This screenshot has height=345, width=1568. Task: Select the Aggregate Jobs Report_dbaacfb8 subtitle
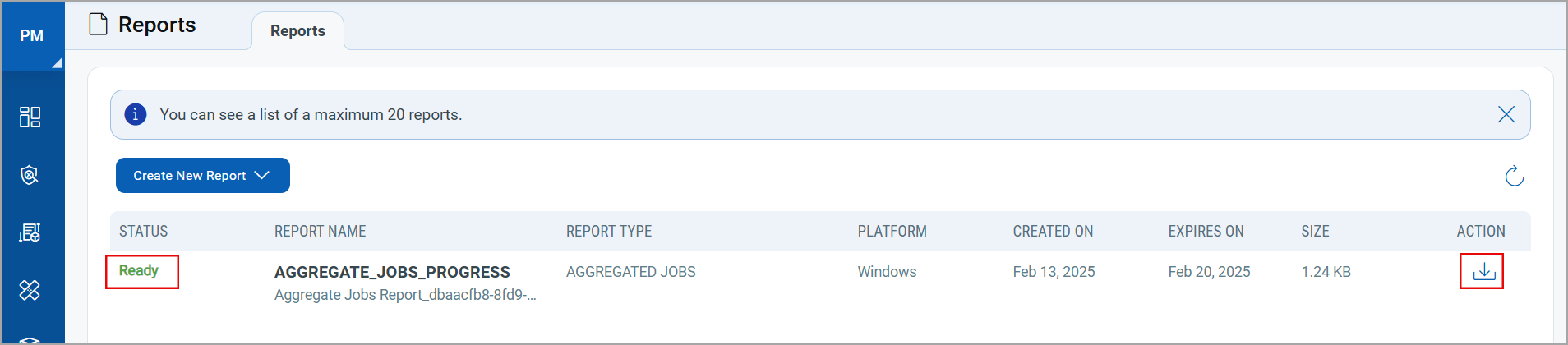[x=405, y=295]
